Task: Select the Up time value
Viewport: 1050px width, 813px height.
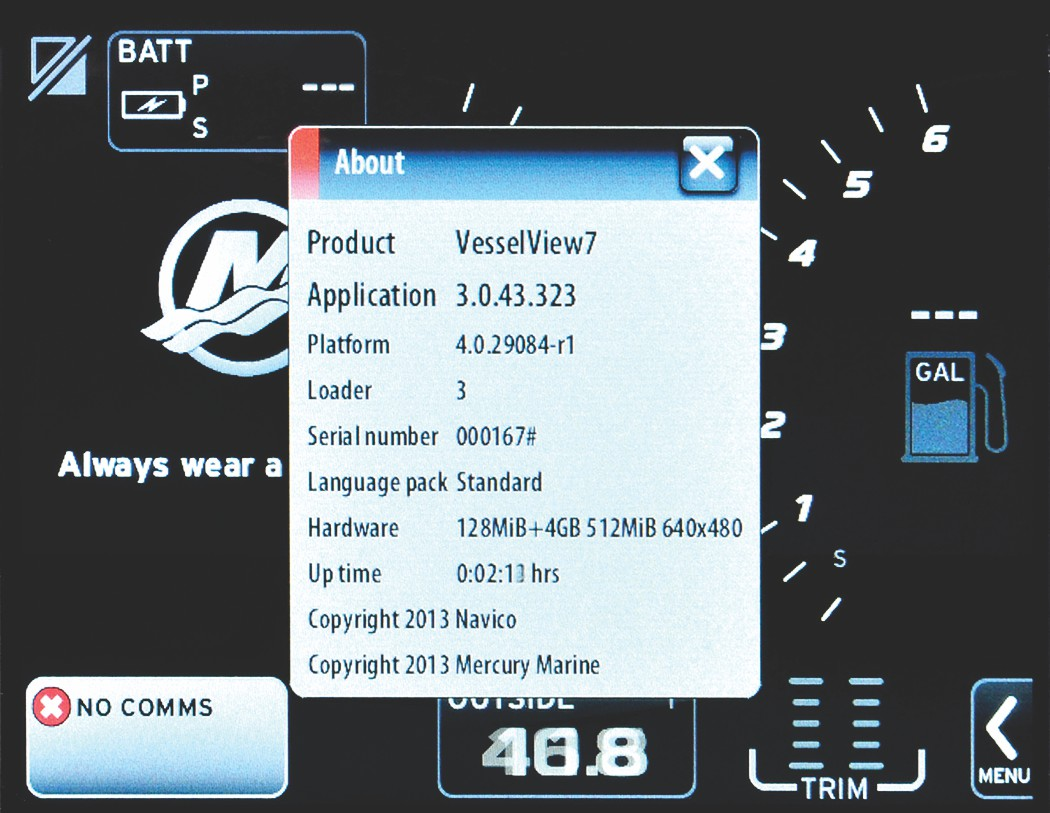Action: click(507, 574)
